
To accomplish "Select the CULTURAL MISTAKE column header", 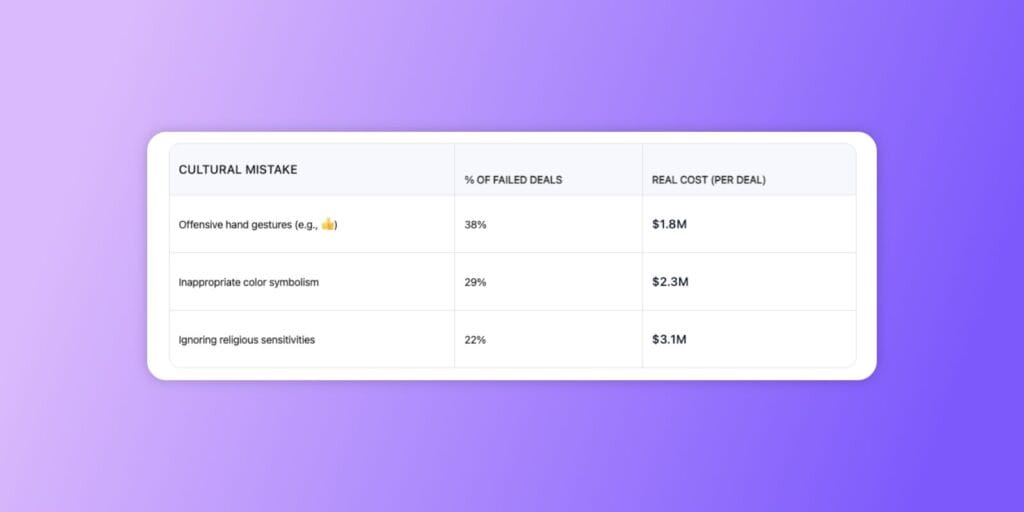I will point(238,170).
